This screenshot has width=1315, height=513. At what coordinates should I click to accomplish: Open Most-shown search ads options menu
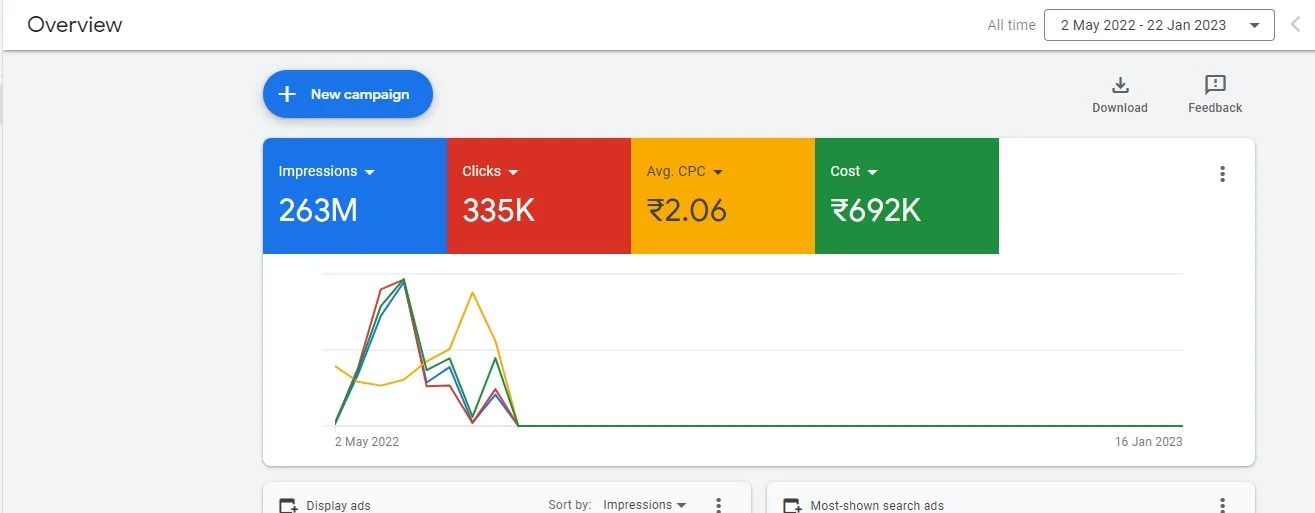click(x=1222, y=505)
